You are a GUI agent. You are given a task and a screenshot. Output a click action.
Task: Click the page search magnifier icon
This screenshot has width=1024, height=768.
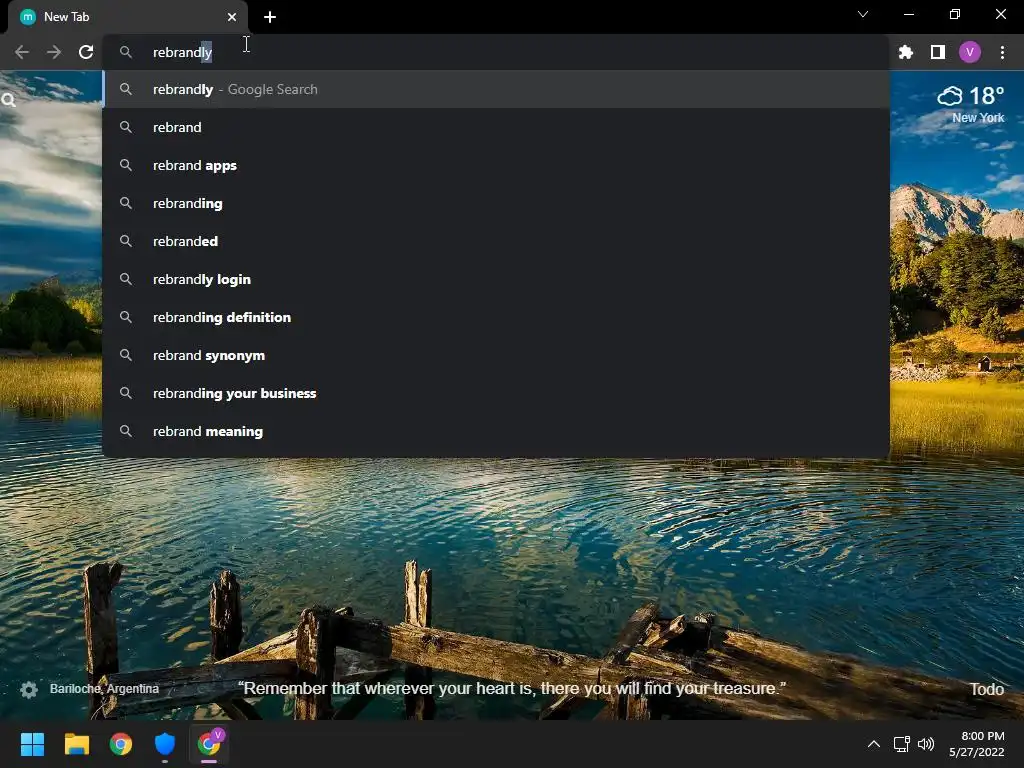pyautogui.click(x=8, y=101)
